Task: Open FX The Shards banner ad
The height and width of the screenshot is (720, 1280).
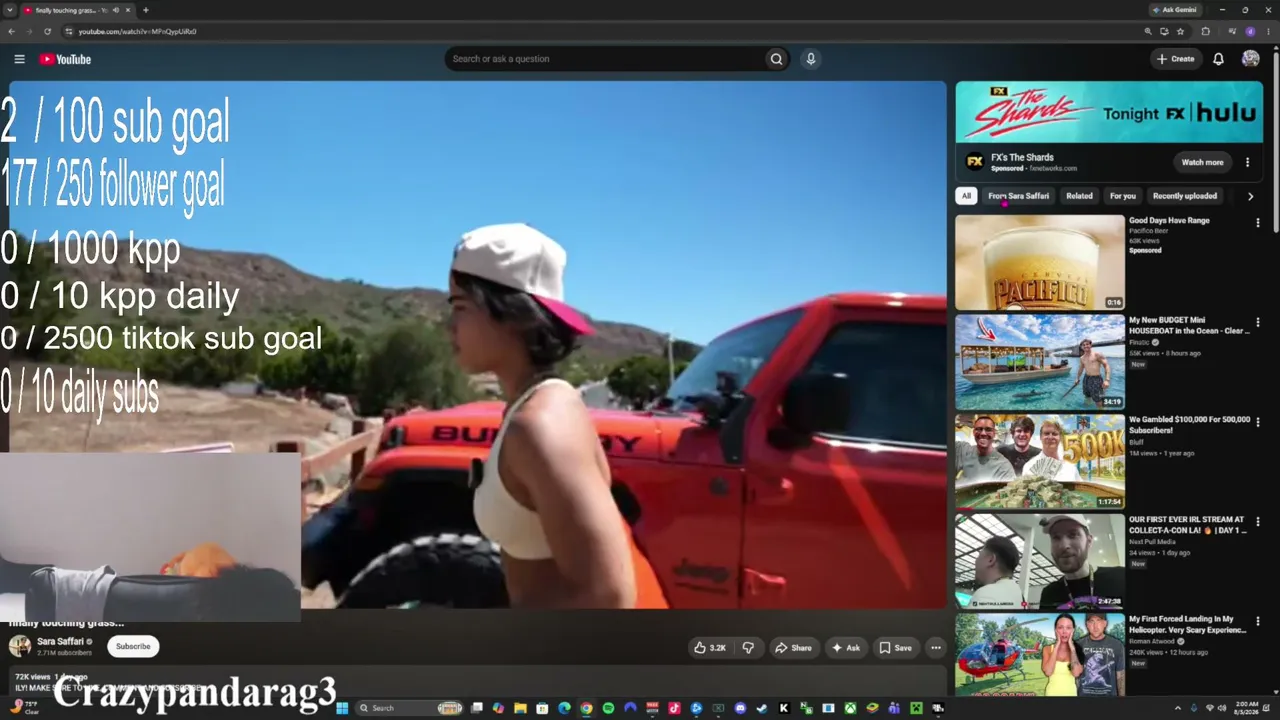Action: tap(1109, 113)
